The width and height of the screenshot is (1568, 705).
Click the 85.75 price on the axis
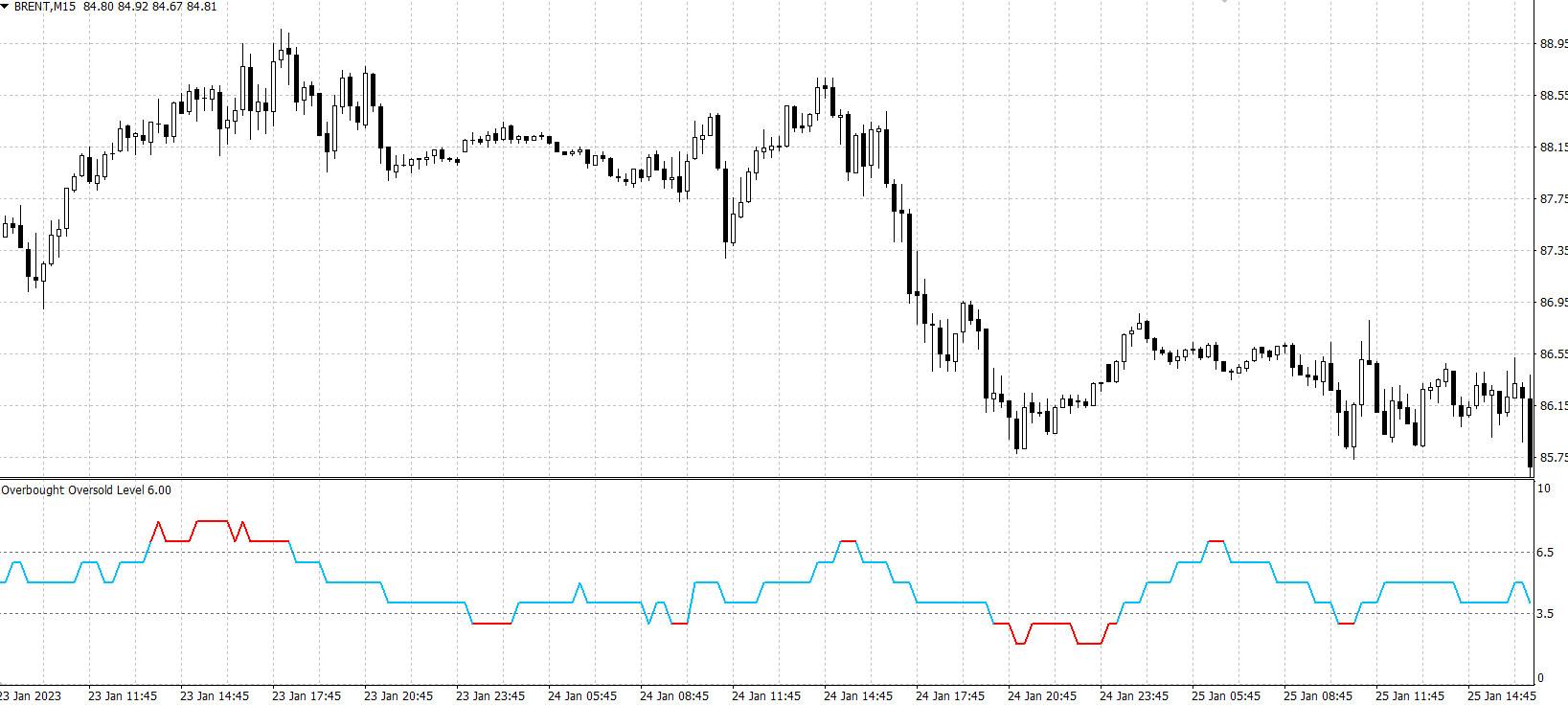[1551, 458]
